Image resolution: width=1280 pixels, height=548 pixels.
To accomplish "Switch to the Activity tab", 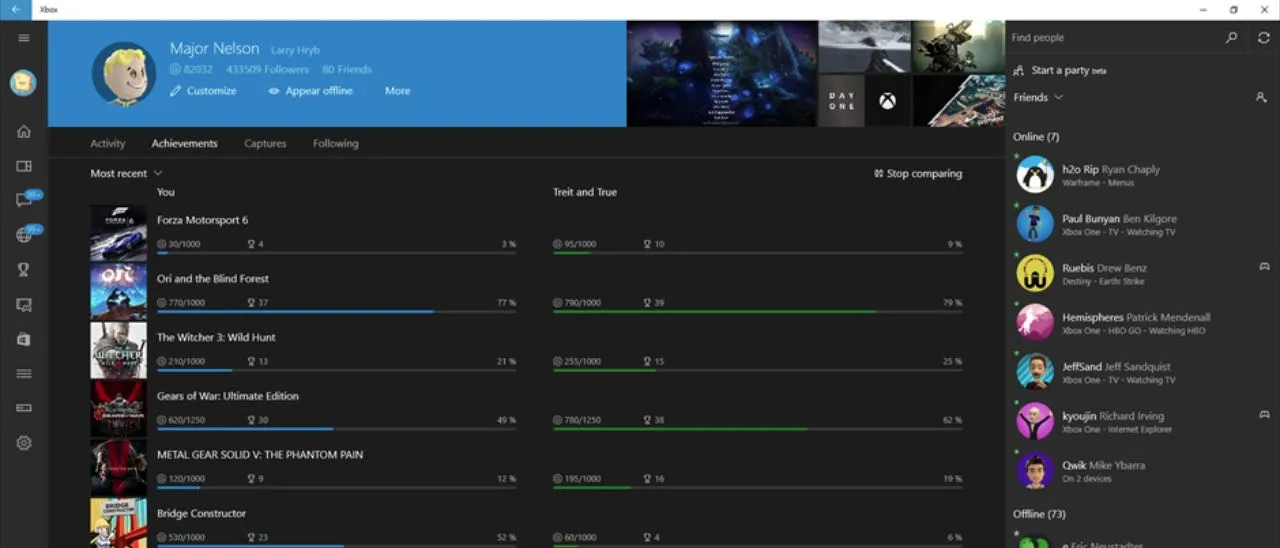I will [108, 144].
